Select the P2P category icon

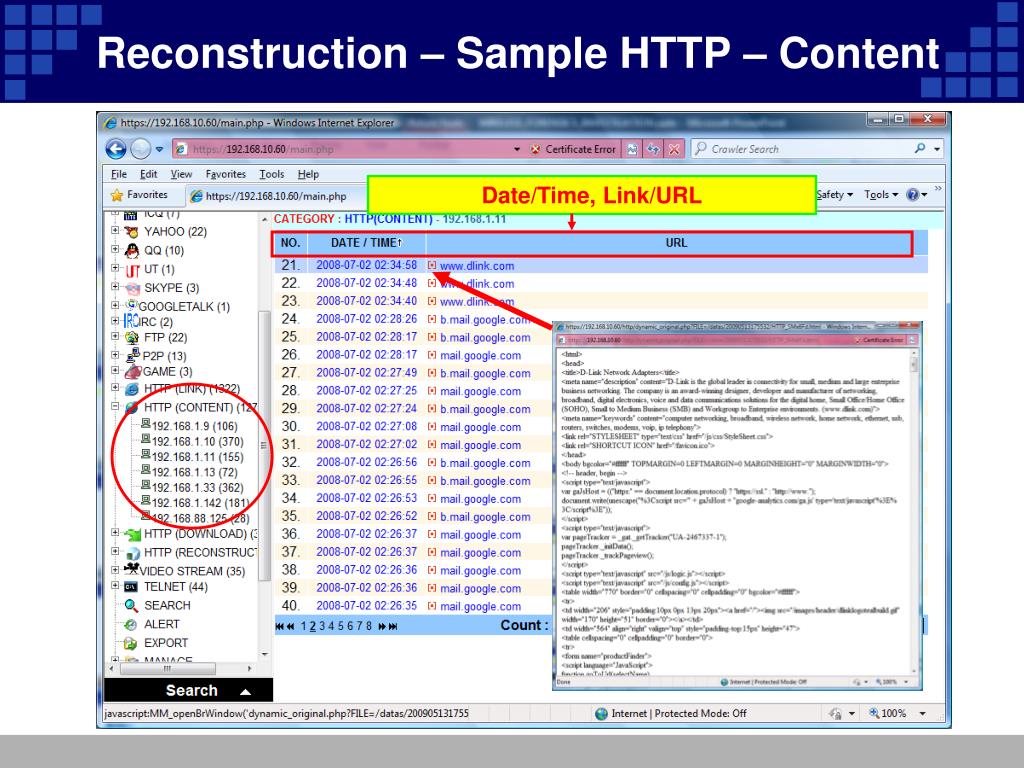point(133,355)
